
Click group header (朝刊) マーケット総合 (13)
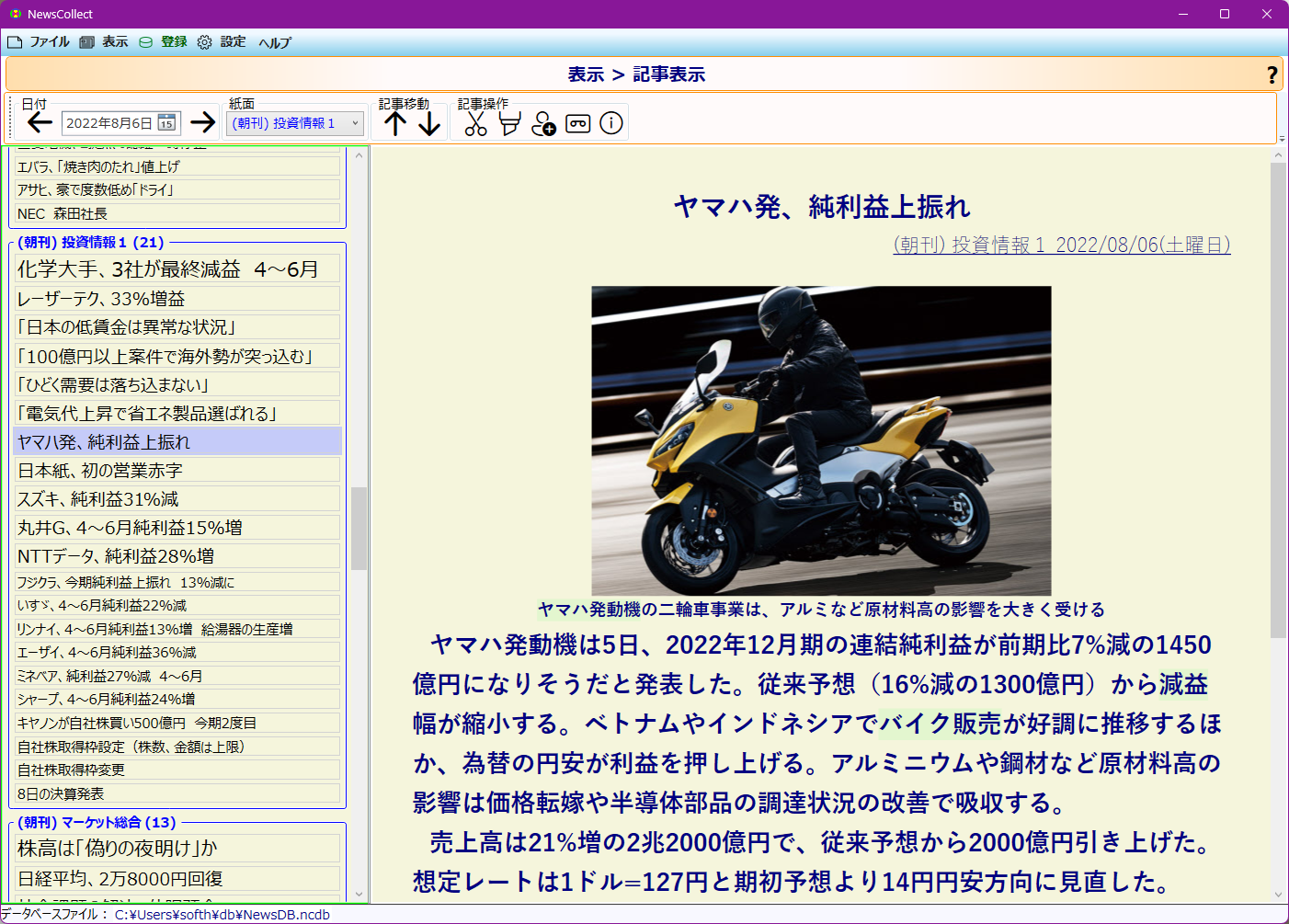97,822
